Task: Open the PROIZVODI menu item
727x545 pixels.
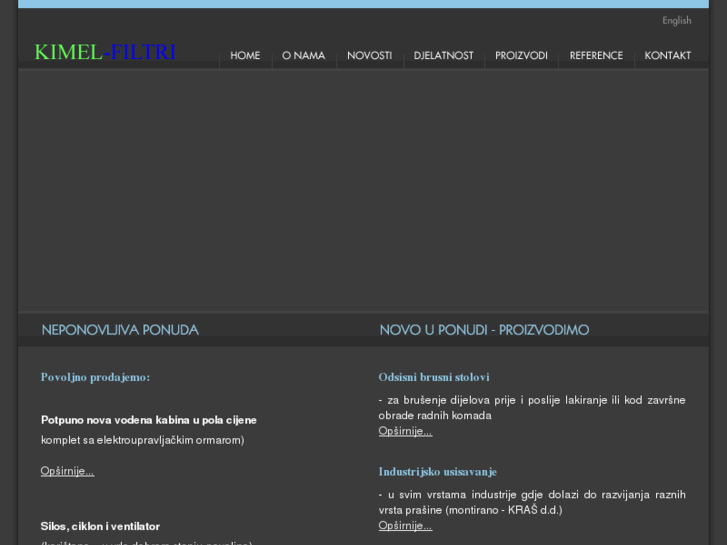Action: point(521,56)
